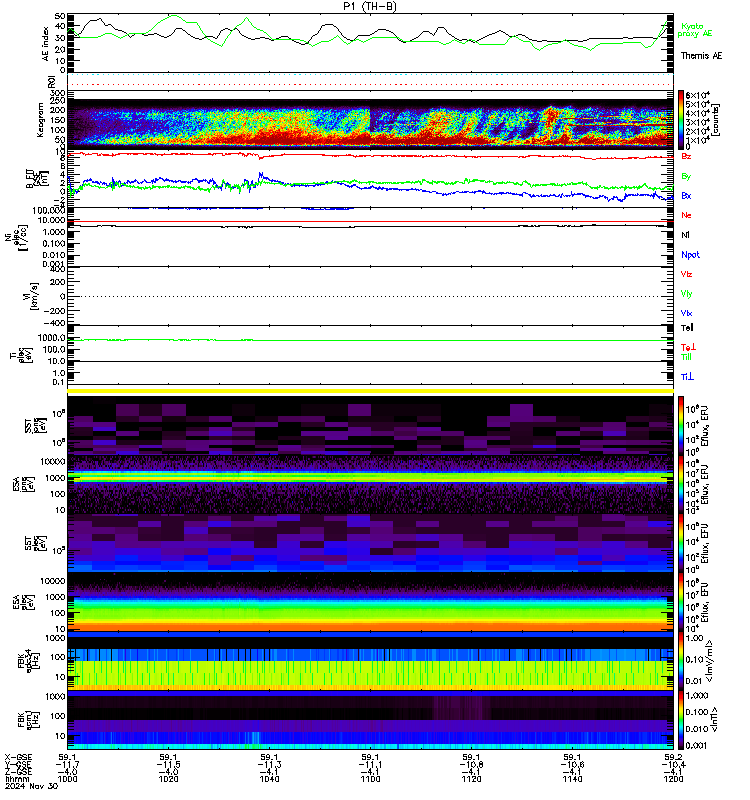Click the Y-GSE value -10.6
The height and width of the screenshot is (800, 750).
(572, 765)
